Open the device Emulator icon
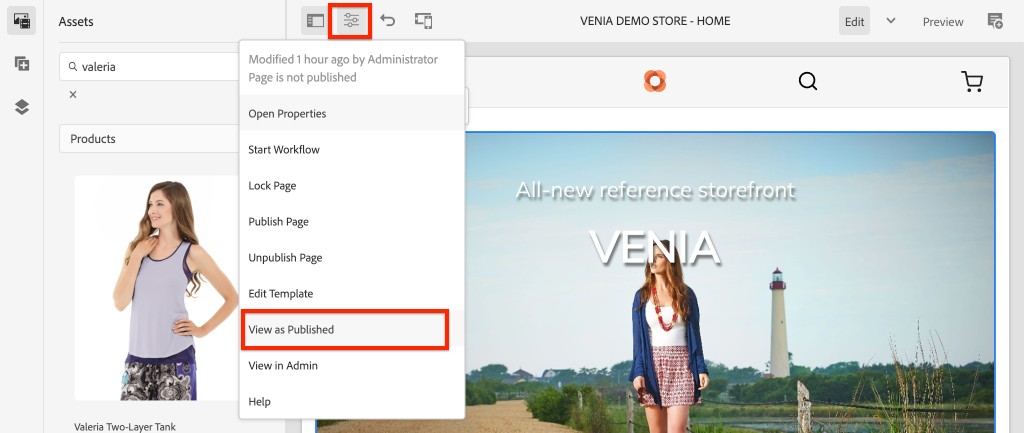The width and height of the screenshot is (1024, 433). pyautogui.click(x=424, y=21)
